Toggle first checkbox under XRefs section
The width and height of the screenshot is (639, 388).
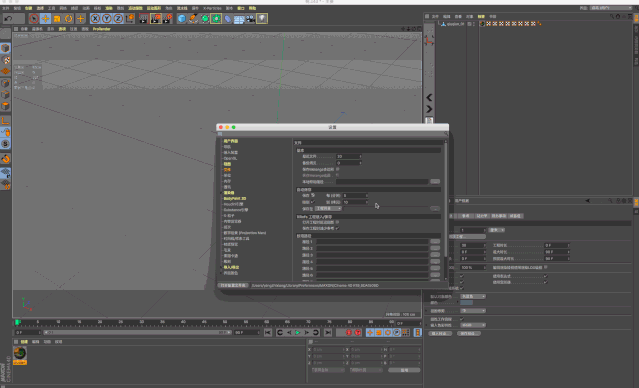[x=337, y=222]
